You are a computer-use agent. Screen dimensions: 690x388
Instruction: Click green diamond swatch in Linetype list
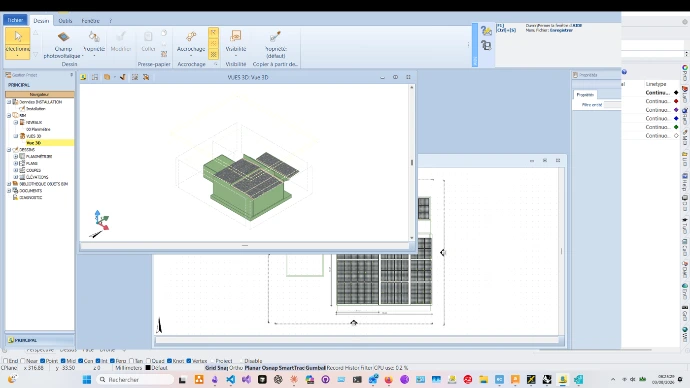point(676,127)
